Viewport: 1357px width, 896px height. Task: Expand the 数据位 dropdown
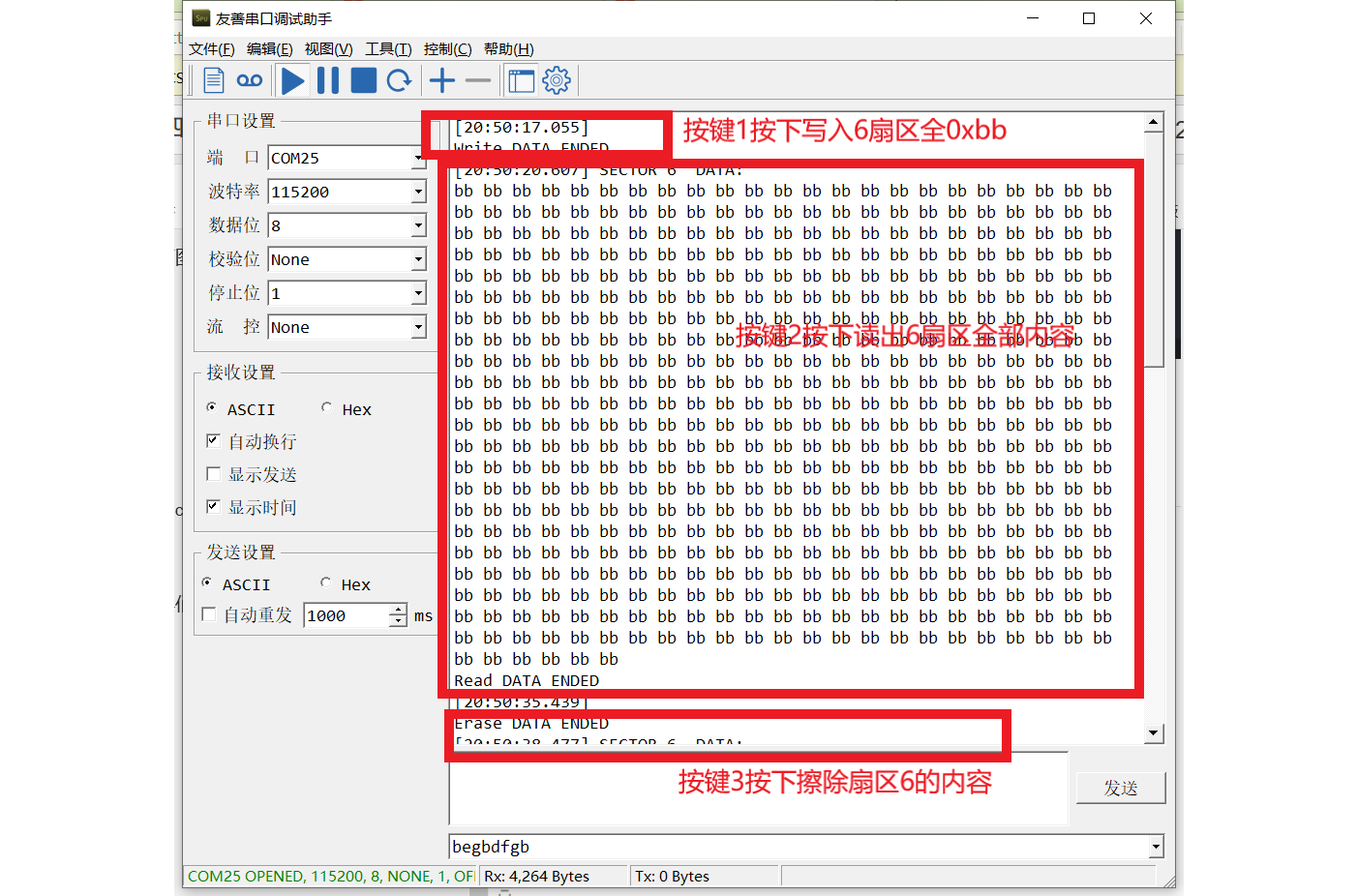tap(418, 225)
